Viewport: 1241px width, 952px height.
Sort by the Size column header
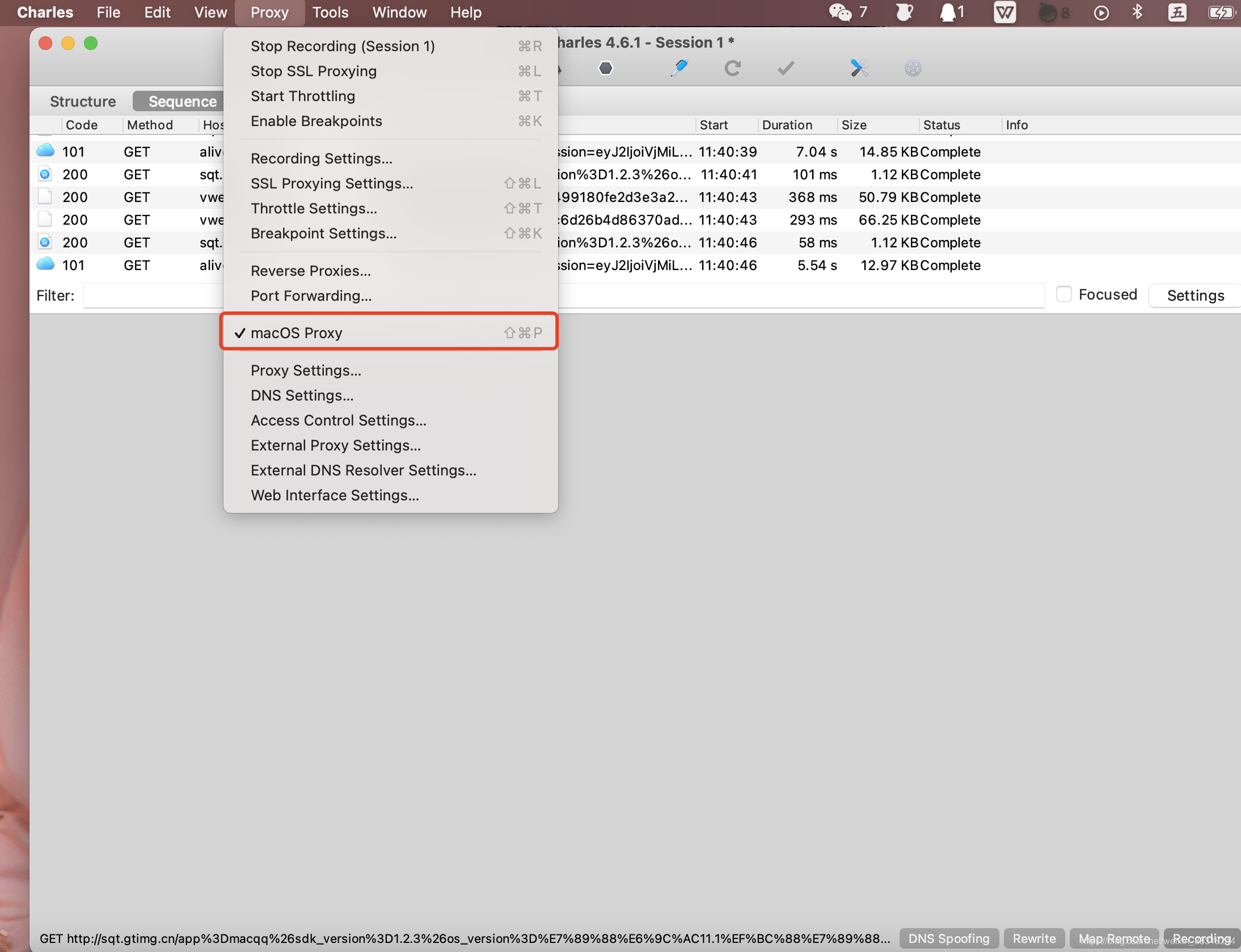[x=878, y=125]
